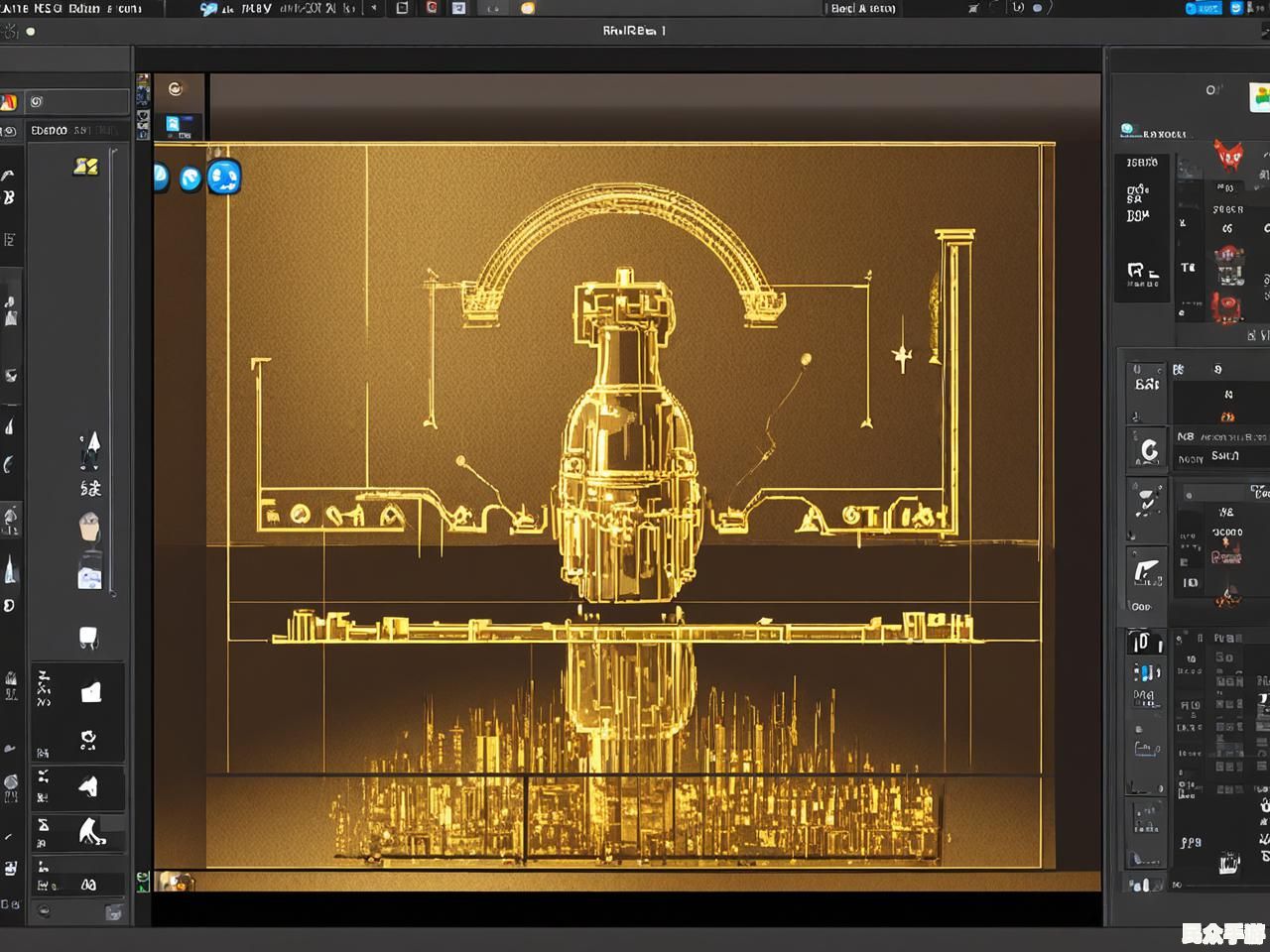The image size is (1270, 952).
Task: Toggle the square outline icon in top toolbar
Action: point(402,8)
